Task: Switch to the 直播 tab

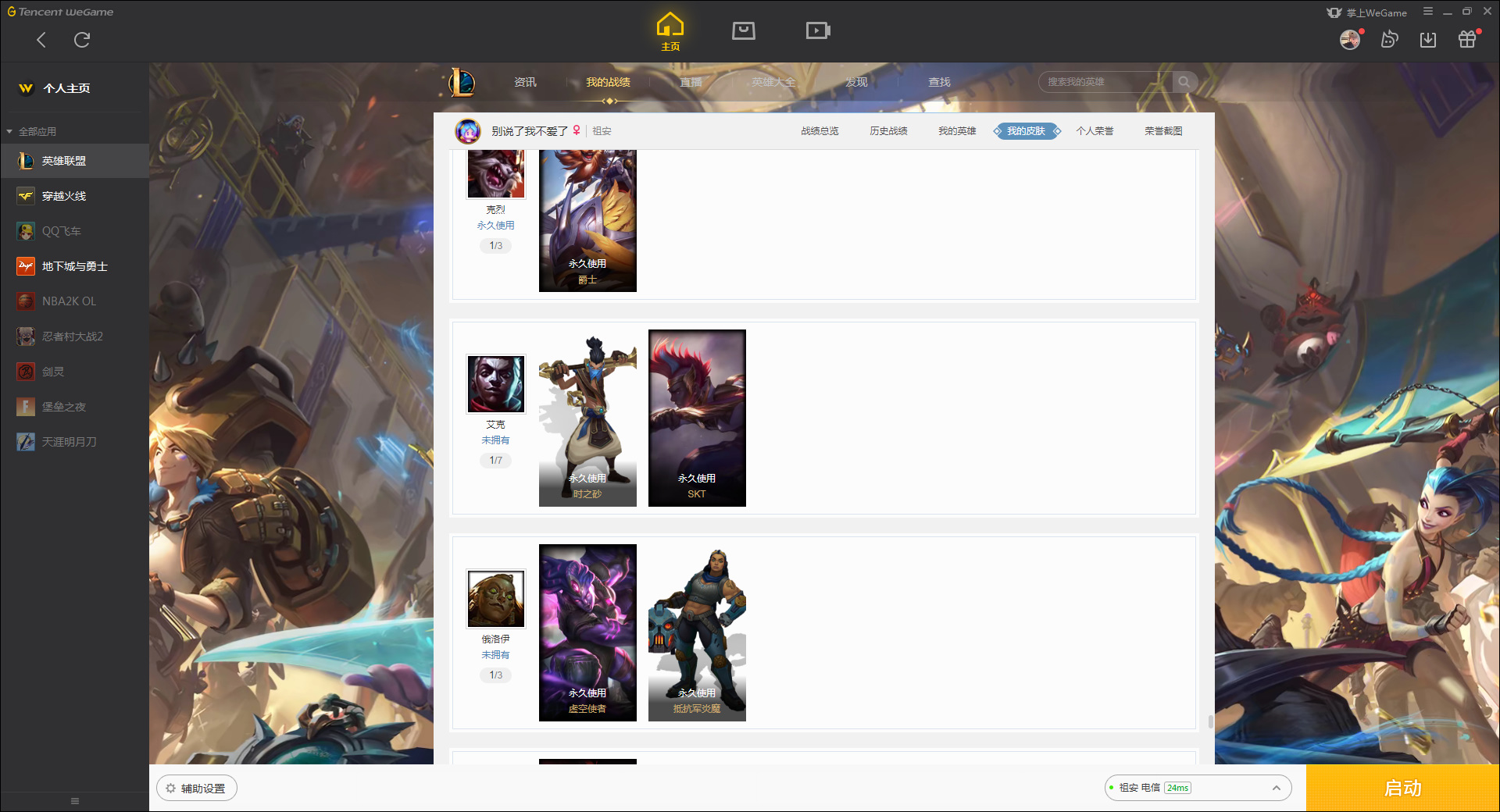Action: click(691, 82)
